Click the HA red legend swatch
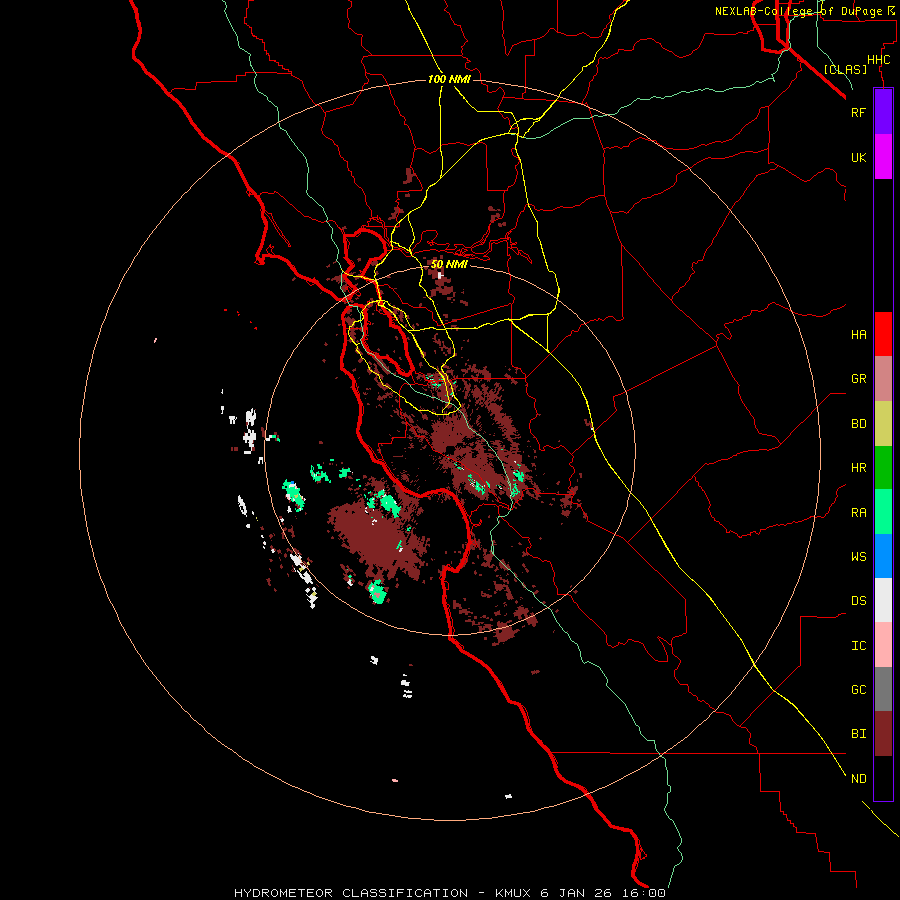The image size is (900, 900). (883, 334)
